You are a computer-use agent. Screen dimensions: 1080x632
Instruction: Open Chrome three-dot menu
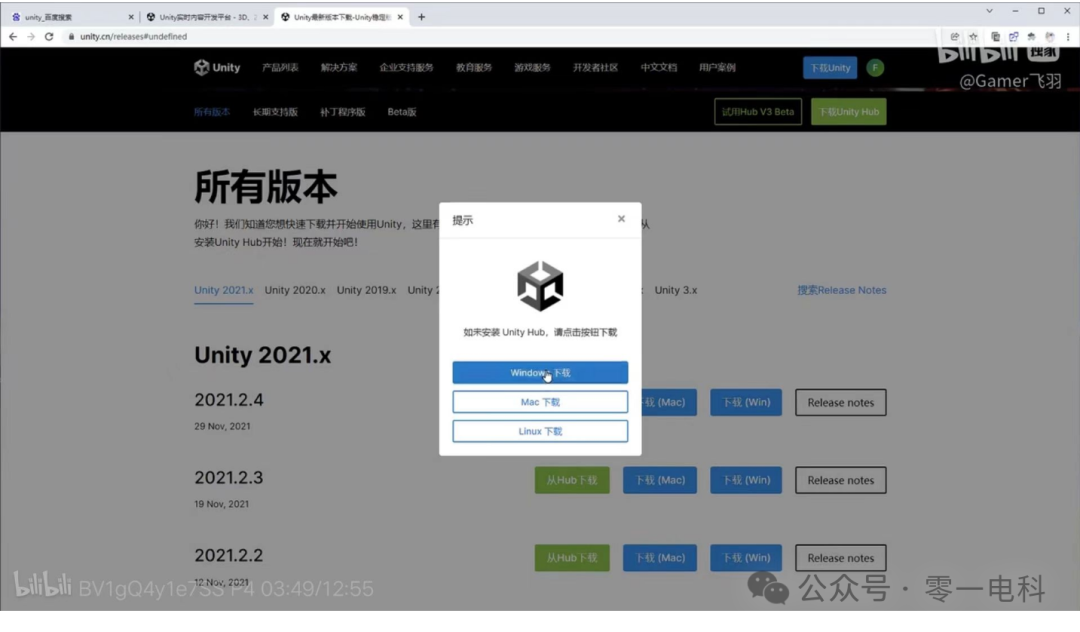1068,36
